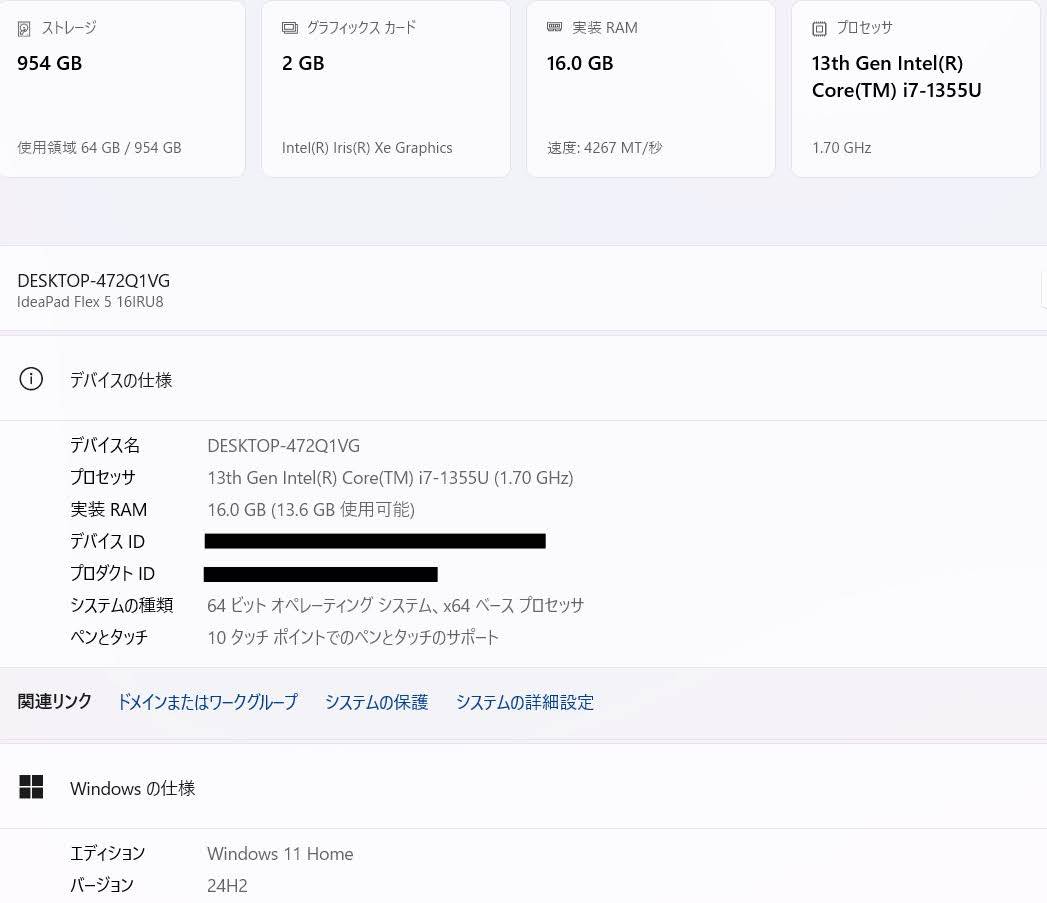Select the 64 ビット オペレーティング システム value

click(x=395, y=605)
